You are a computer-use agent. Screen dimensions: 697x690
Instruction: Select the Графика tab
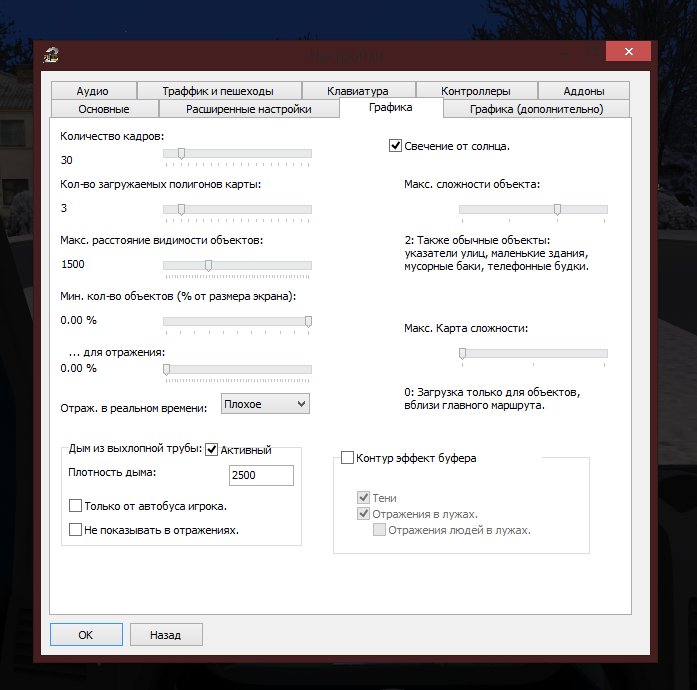391,108
